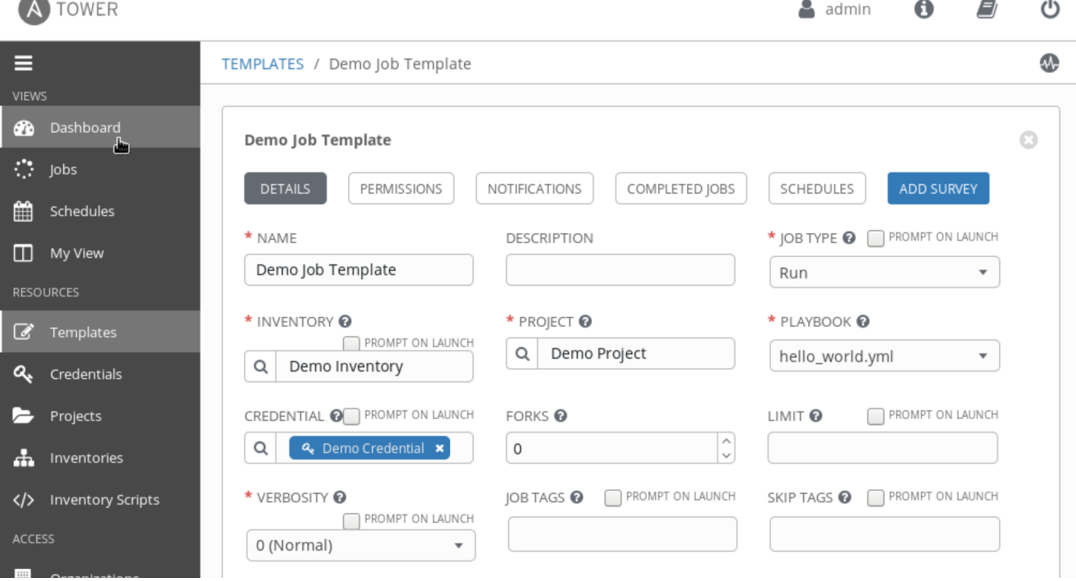Click the power logout icon

(1050, 9)
